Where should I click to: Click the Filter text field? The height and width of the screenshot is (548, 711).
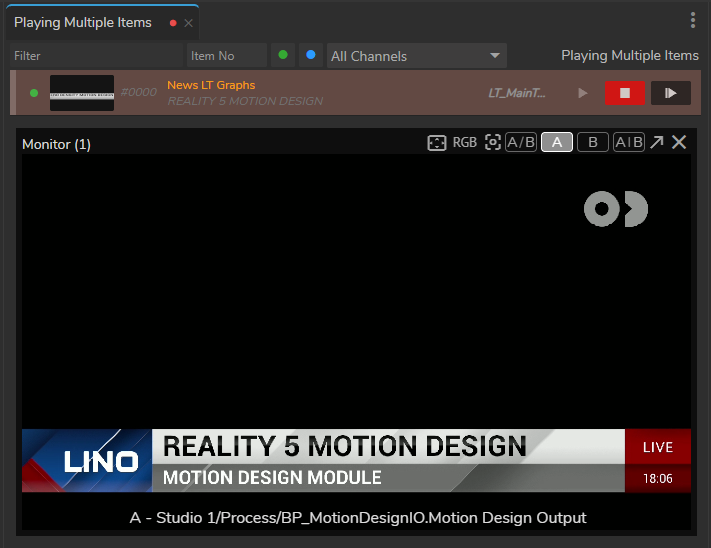tap(97, 56)
